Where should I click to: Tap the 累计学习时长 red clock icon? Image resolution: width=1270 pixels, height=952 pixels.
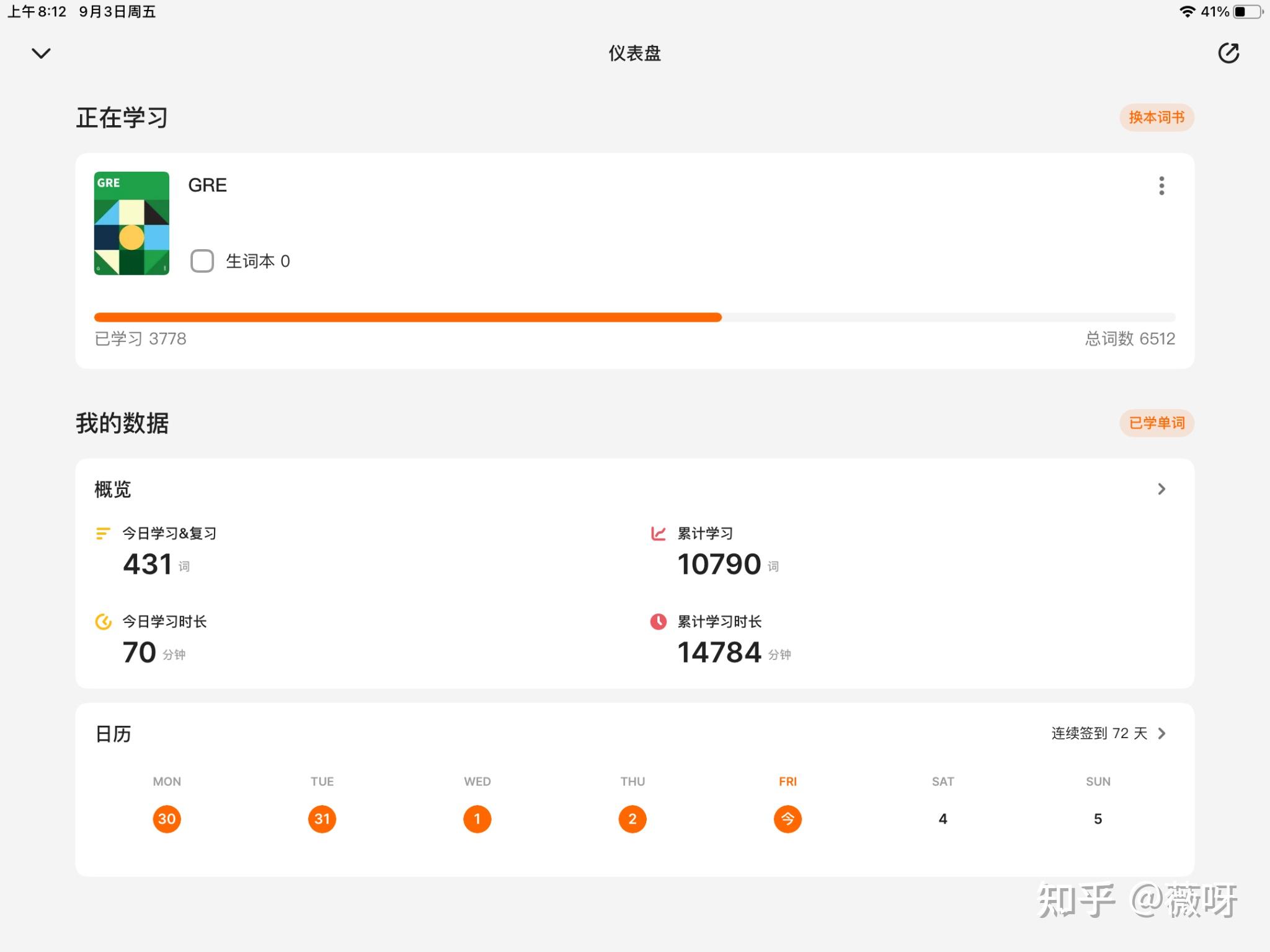coord(658,621)
